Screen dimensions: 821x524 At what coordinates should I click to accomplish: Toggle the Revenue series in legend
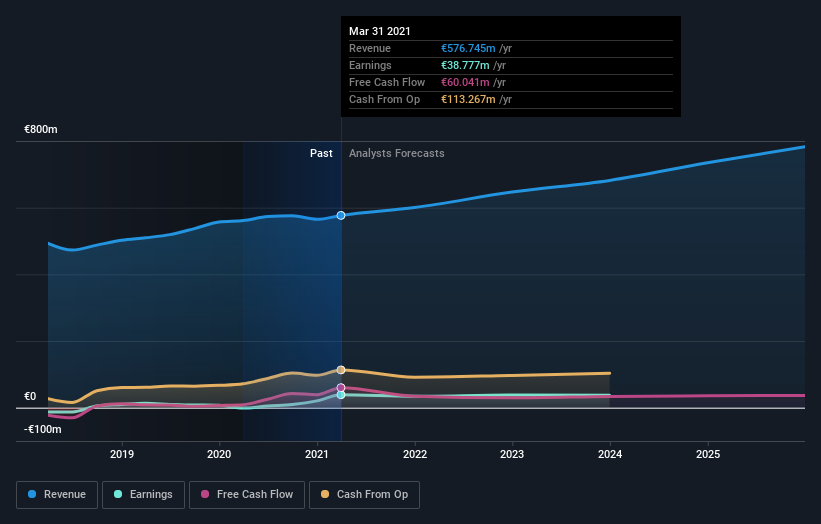tap(57, 495)
